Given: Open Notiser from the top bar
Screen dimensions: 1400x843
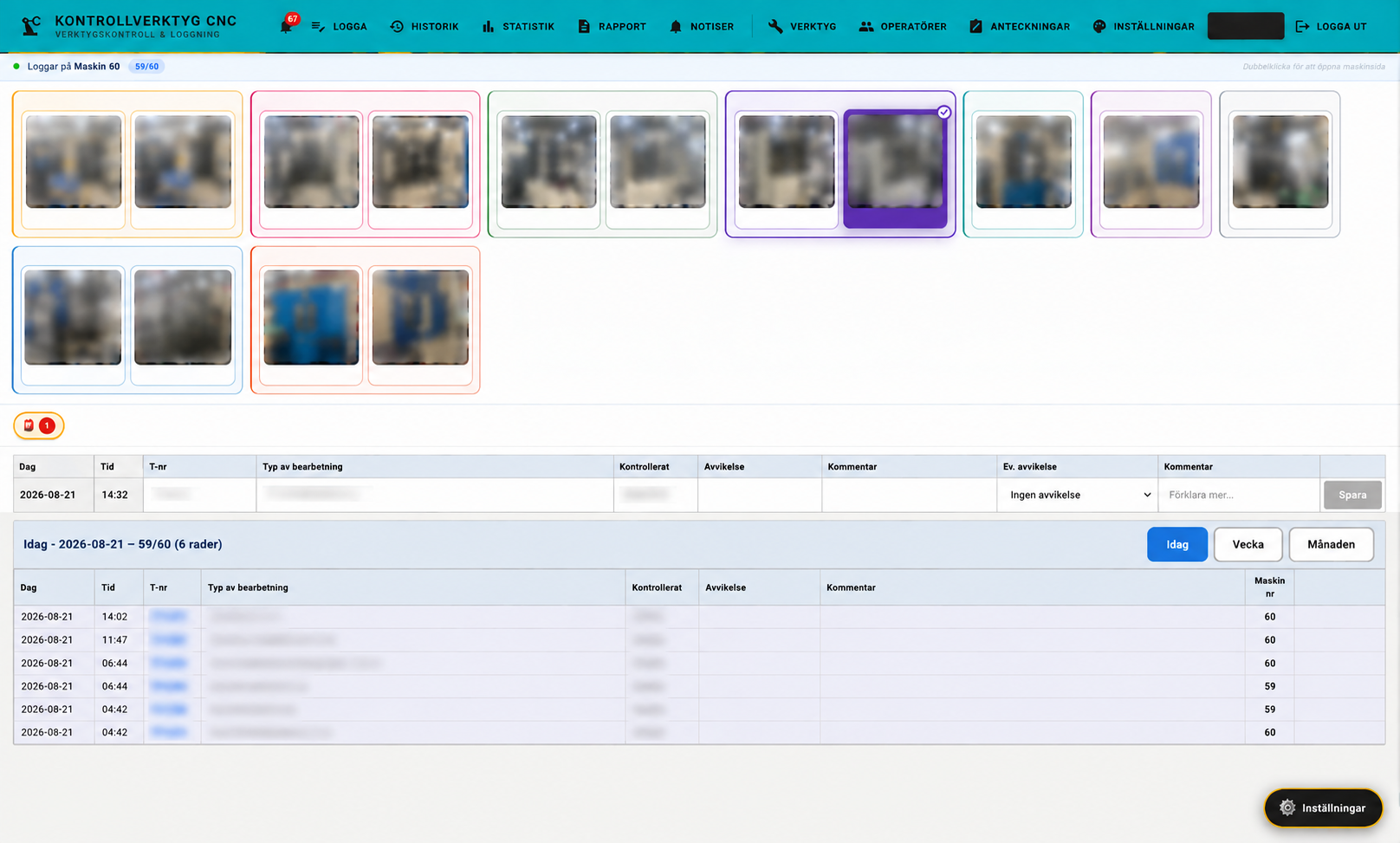Looking at the screenshot, I should tap(702, 27).
